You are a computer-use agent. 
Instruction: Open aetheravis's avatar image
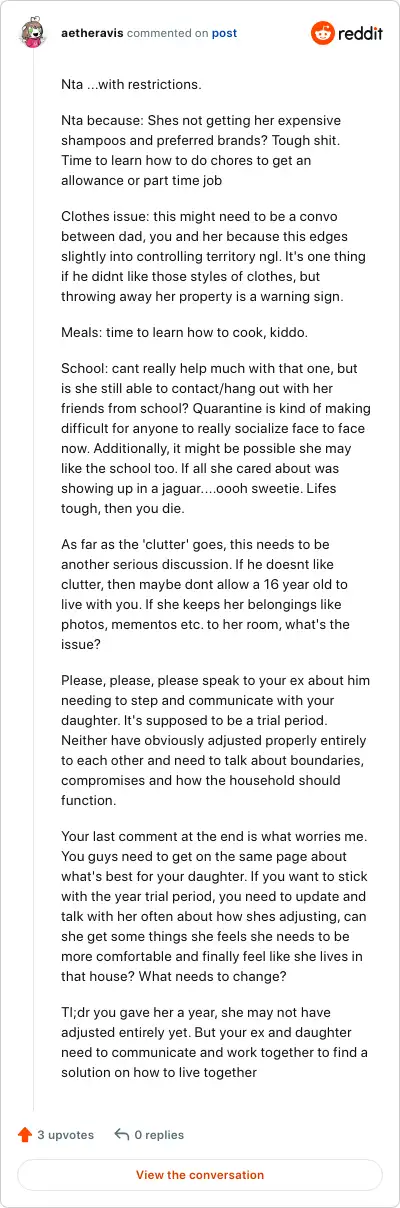coord(32,33)
